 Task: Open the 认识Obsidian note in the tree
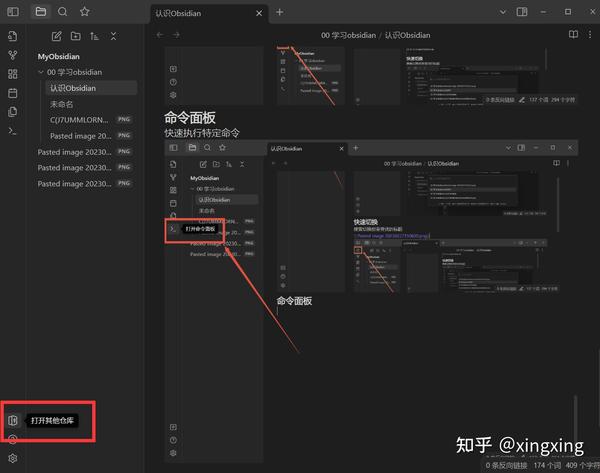(x=91, y=88)
